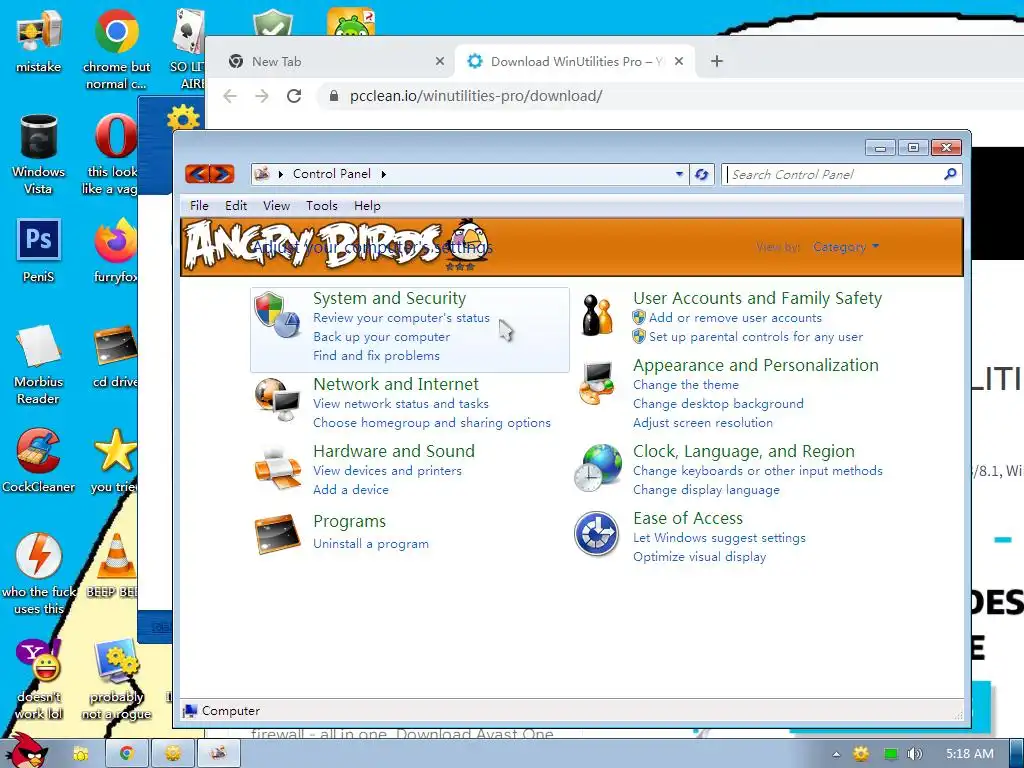Open the Edit menu
Screen dimensions: 1024x768
tap(236, 206)
